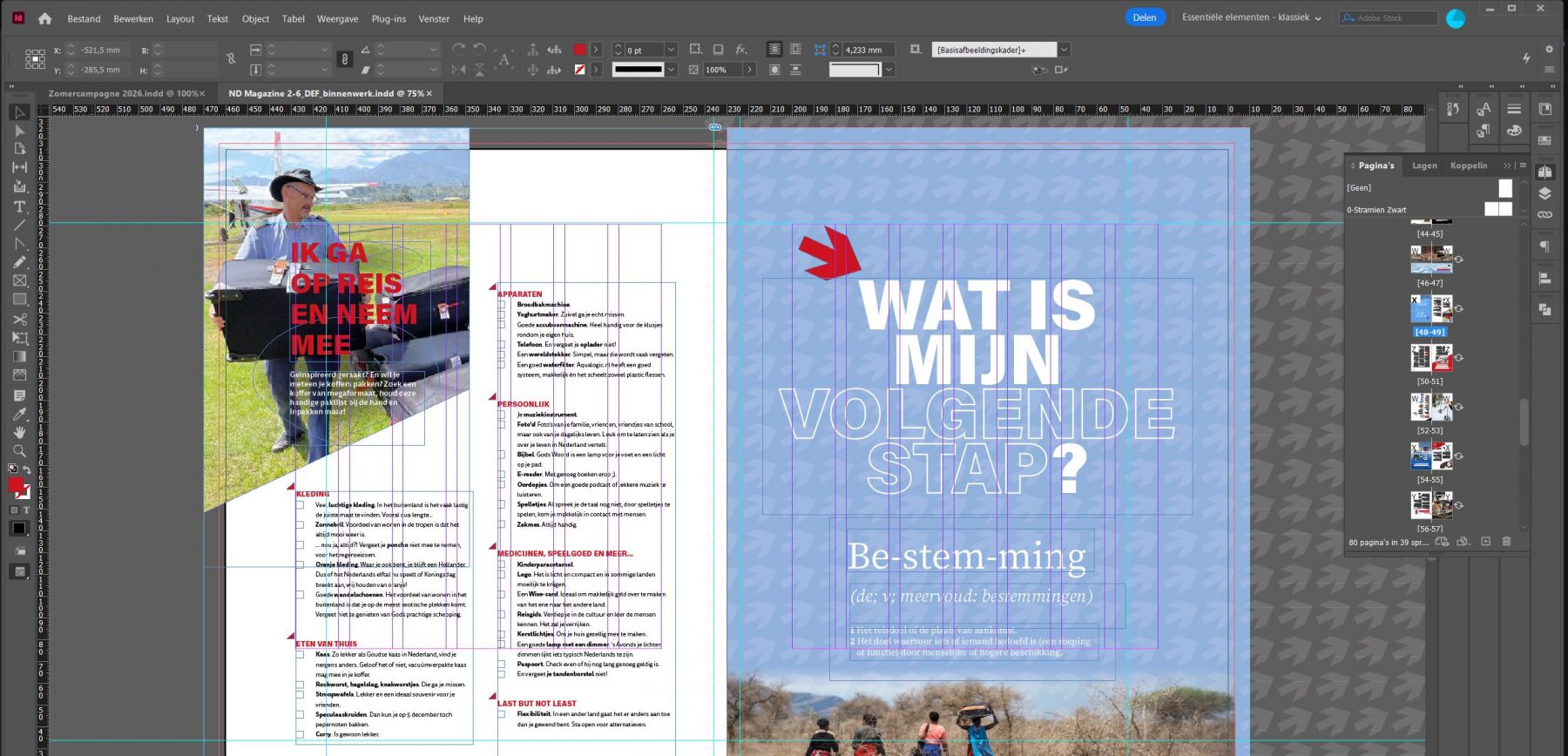Click the rotate 90° clockwise icon
This screenshot has width=1568, height=756.
[x=458, y=50]
